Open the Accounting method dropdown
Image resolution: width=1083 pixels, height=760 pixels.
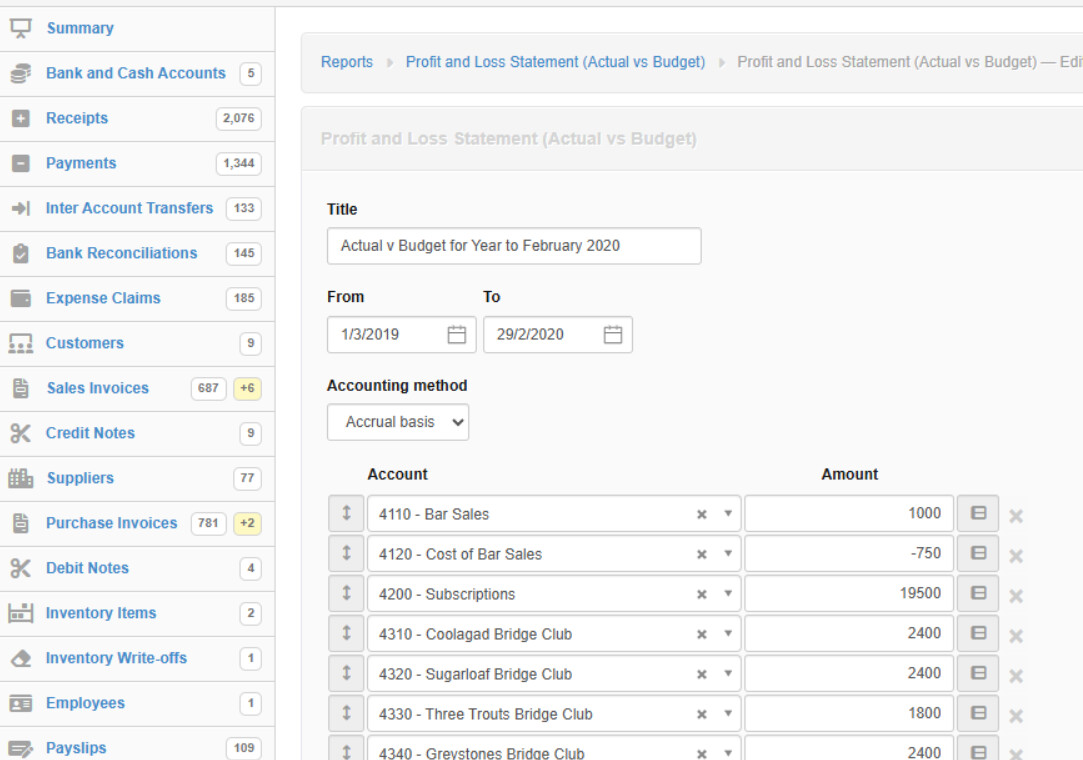398,422
